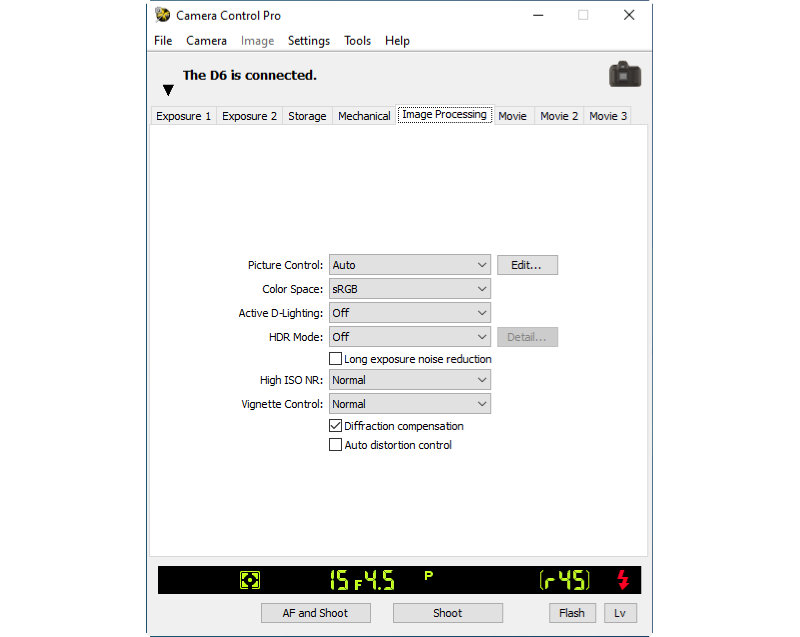This screenshot has height=637, width=800.
Task: Switch to the Exposure 2 tab
Action: (x=249, y=116)
